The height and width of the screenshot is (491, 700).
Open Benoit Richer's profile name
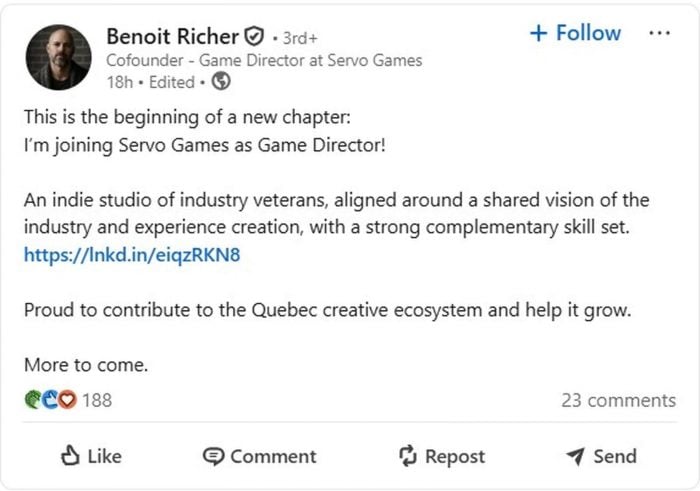tap(172, 37)
